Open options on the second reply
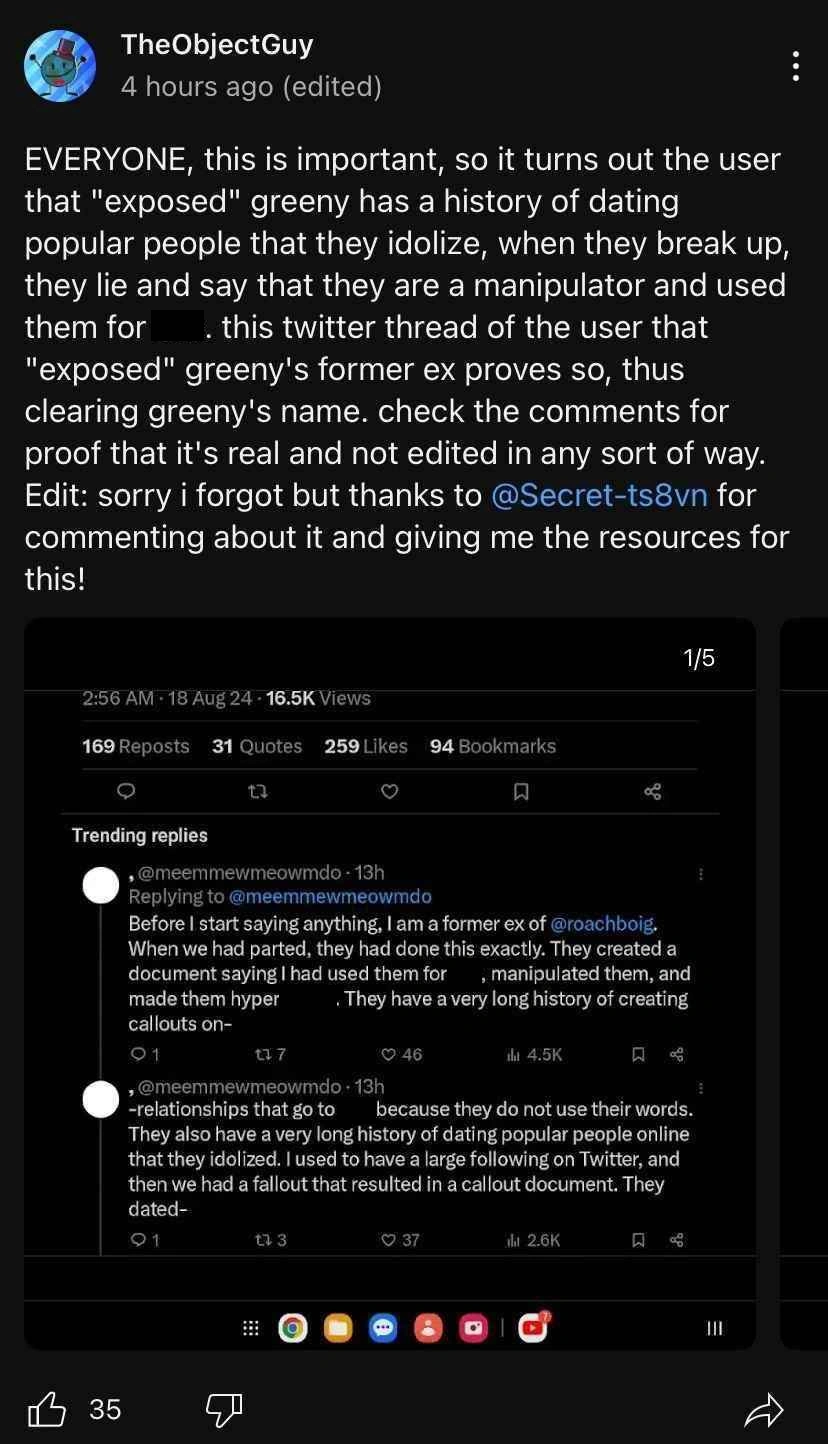828x1444 pixels. click(701, 1088)
